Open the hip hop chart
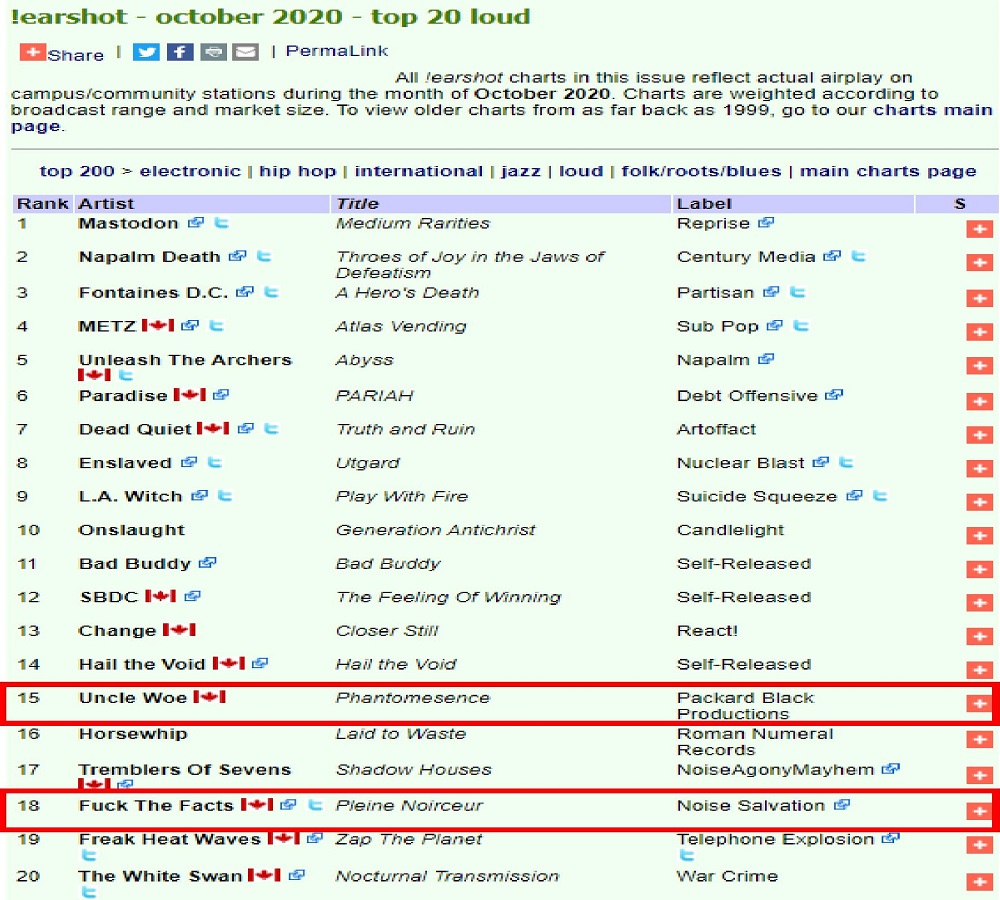 coord(297,171)
